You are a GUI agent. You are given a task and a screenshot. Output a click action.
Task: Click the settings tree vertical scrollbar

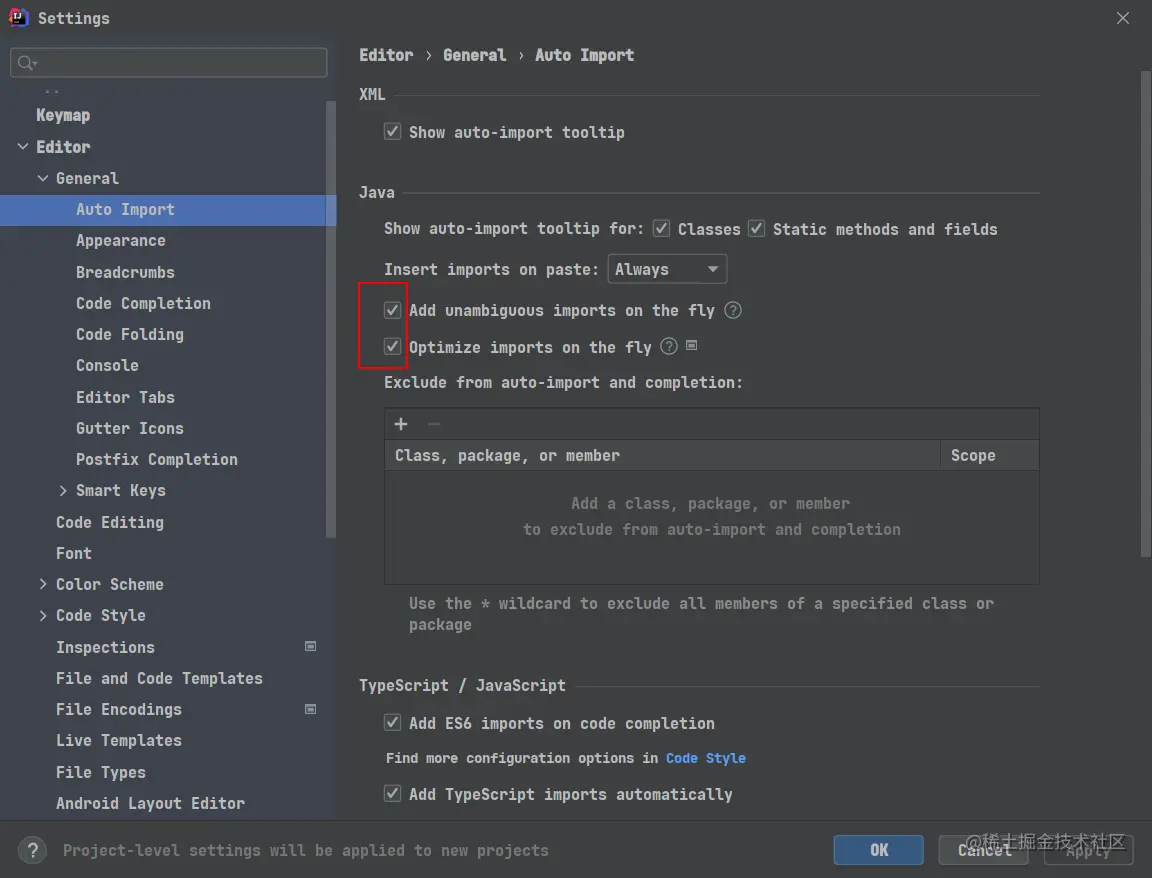click(331, 320)
